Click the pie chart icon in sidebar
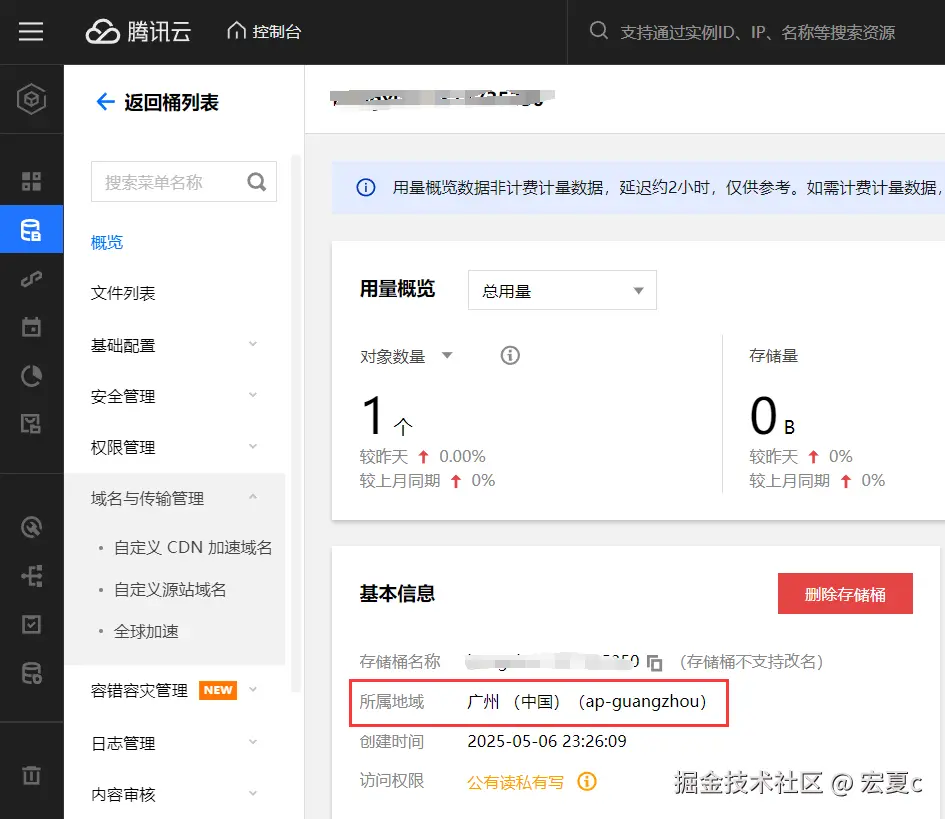This screenshot has width=945, height=819. coord(31,376)
